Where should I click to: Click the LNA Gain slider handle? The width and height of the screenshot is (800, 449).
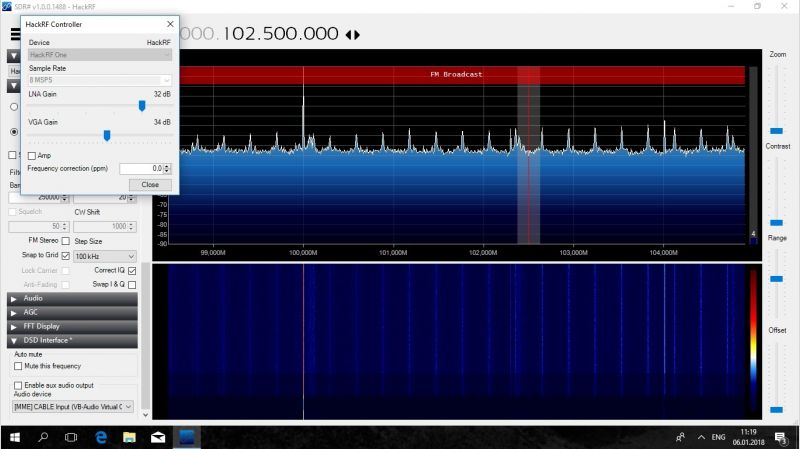[x=142, y=106]
